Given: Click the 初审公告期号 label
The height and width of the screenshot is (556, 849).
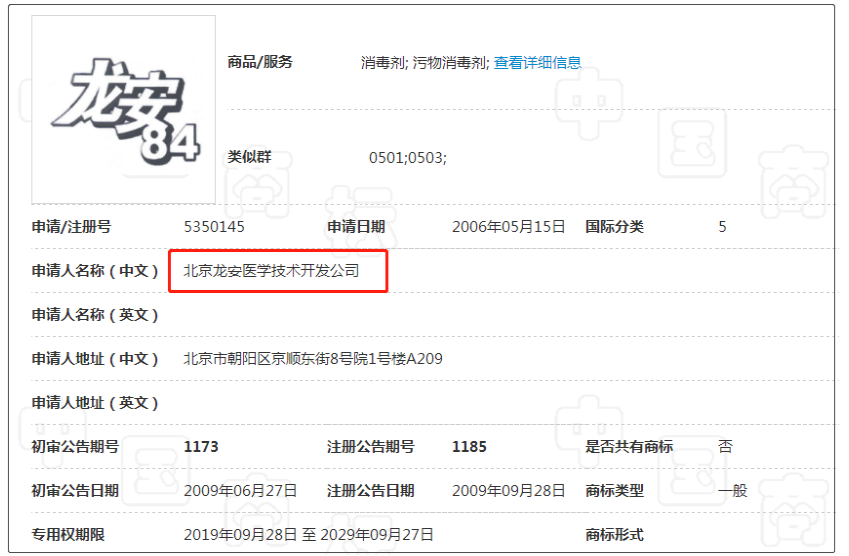Looking at the screenshot, I should click(75, 447).
